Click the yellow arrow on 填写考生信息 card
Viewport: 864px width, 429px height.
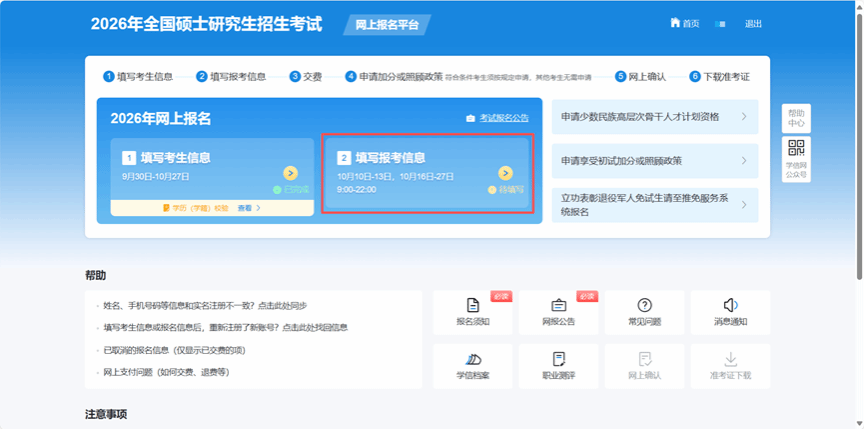290,173
